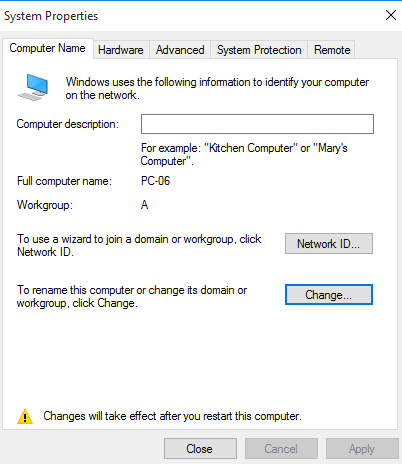Click the System Properties title bar text
Viewport: 402px width, 464px height.
(x=51, y=16)
